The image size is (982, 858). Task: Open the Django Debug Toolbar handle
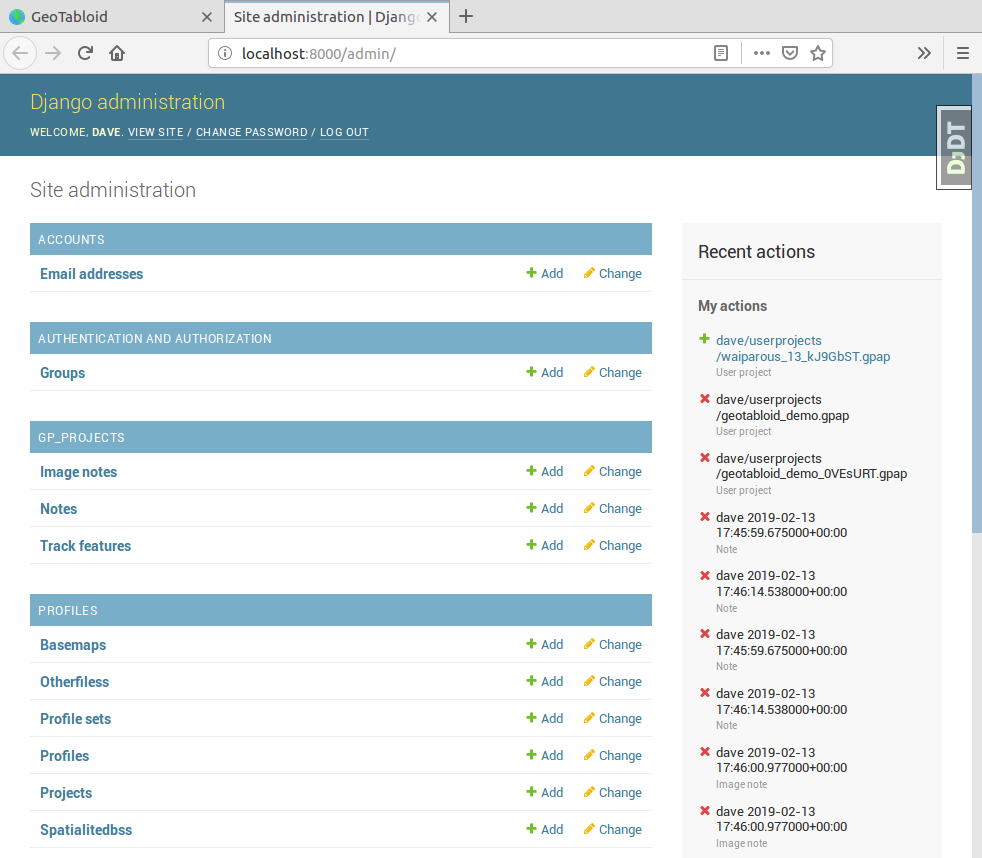pyautogui.click(x=954, y=147)
